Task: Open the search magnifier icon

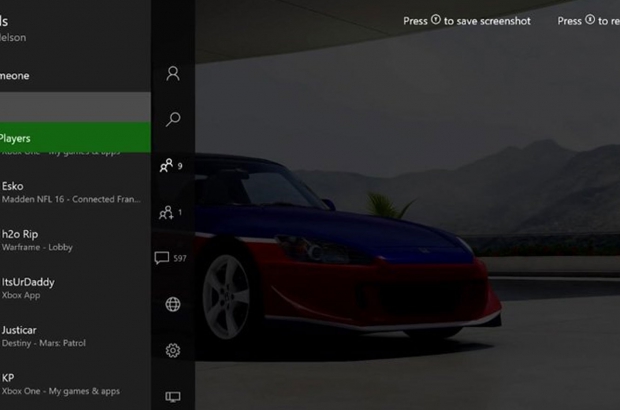Action: (173, 119)
